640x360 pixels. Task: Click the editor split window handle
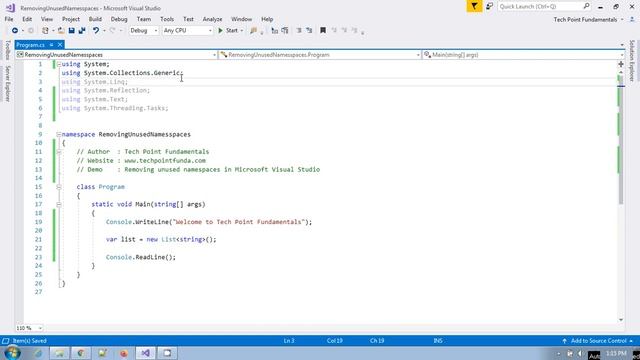point(621,64)
